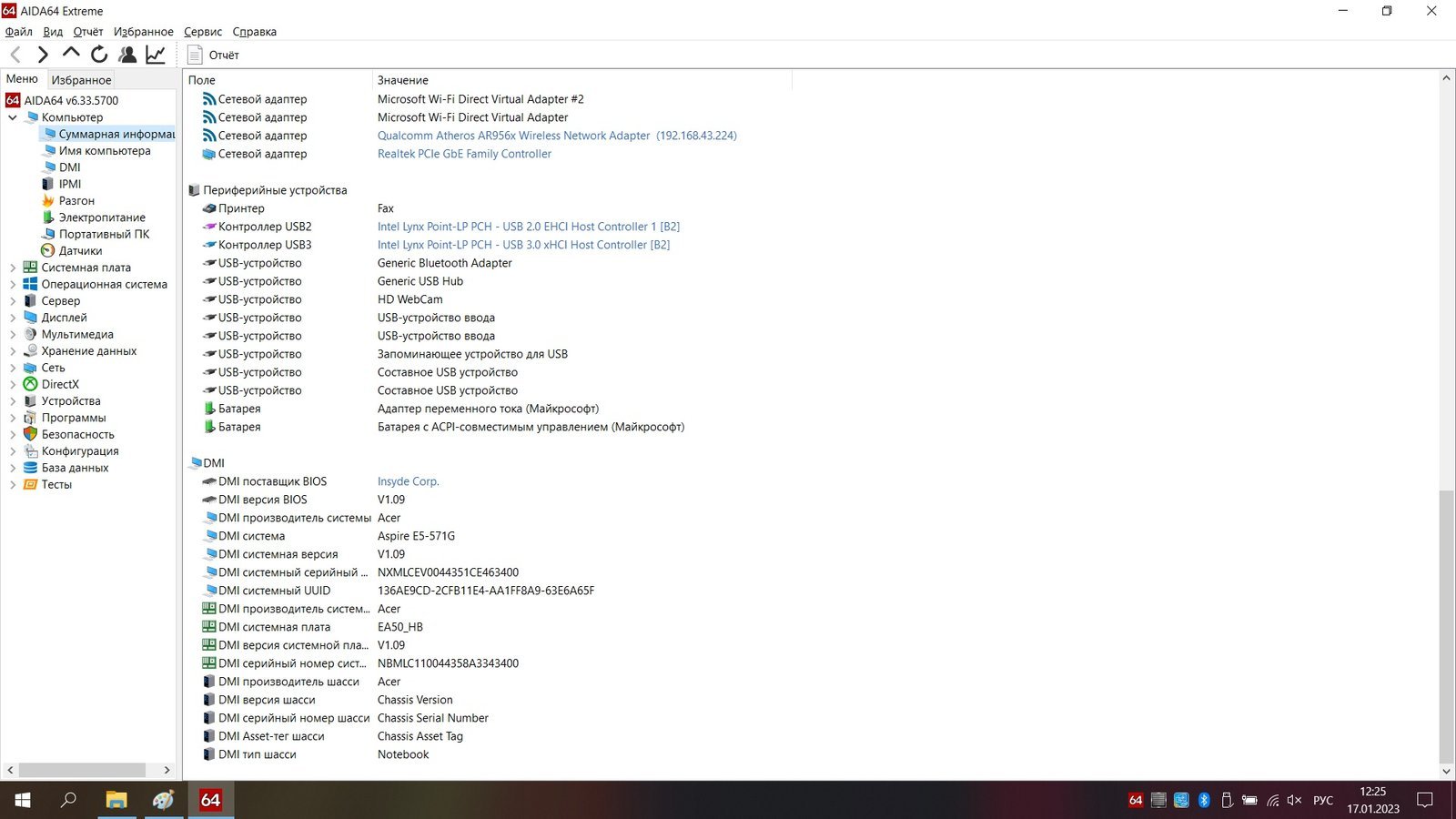Image resolution: width=1456 pixels, height=819 pixels.
Task: Open the Сервис menu
Action: [203, 32]
